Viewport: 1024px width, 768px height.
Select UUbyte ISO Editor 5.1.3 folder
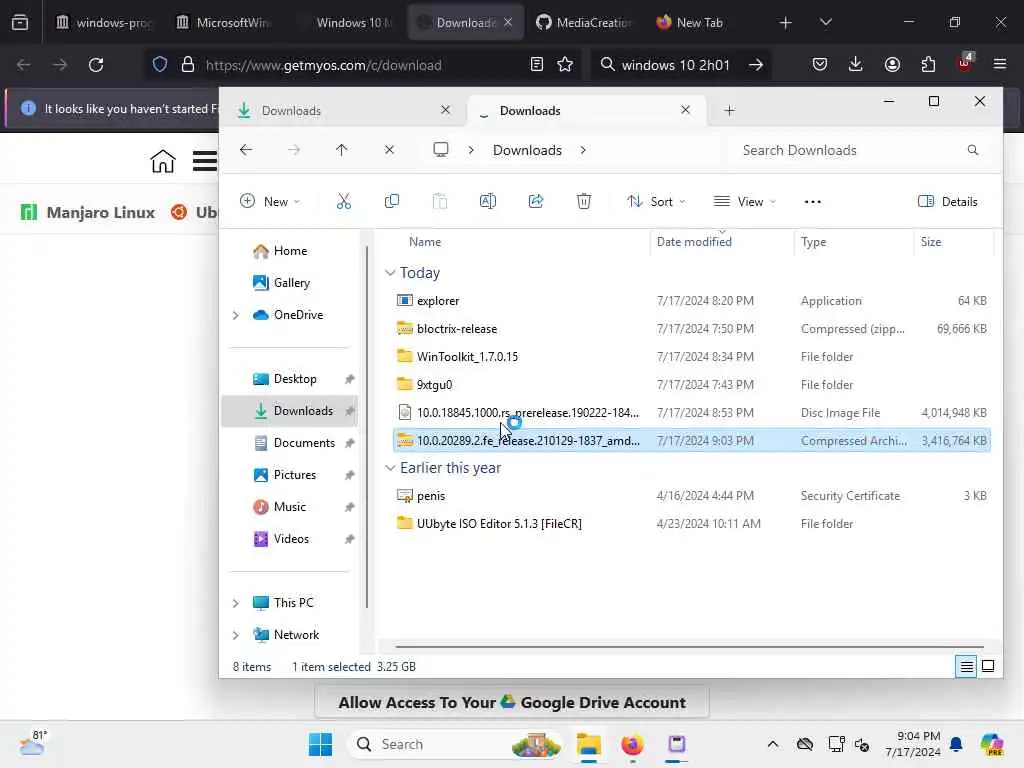point(691,524)
